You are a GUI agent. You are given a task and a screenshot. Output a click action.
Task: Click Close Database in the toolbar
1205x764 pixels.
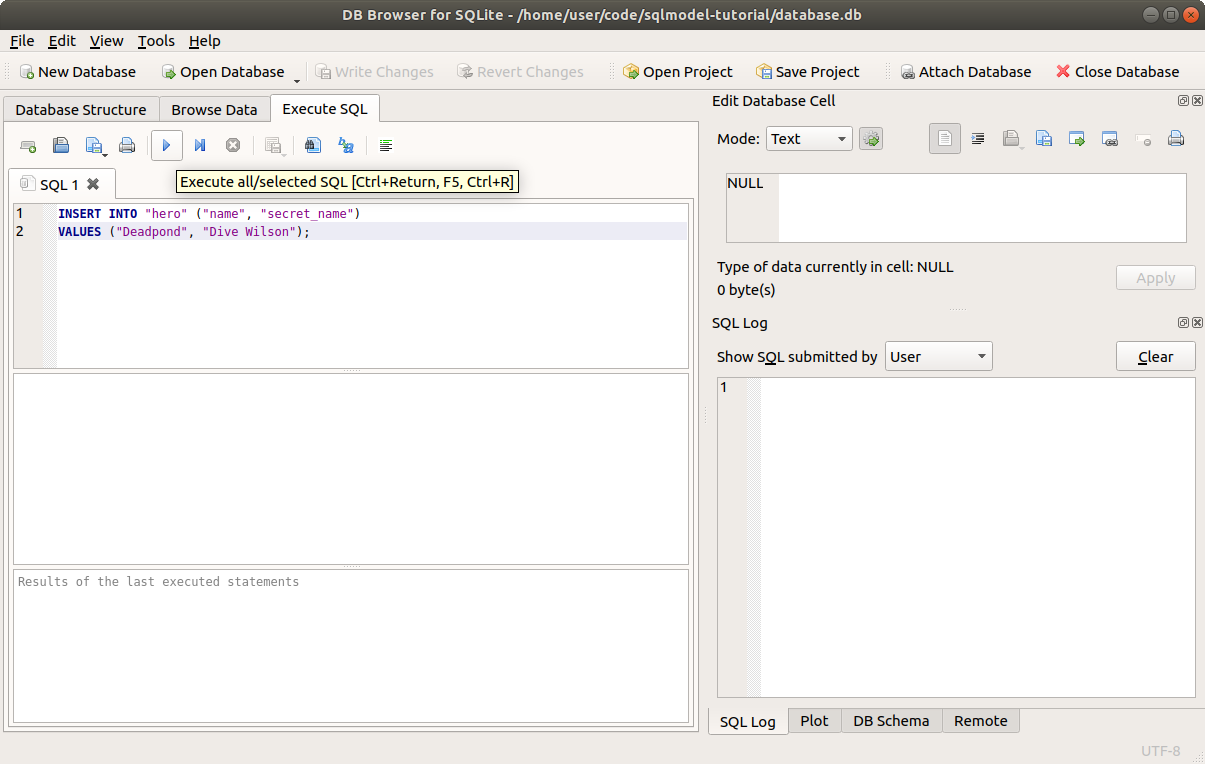[1117, 72]
